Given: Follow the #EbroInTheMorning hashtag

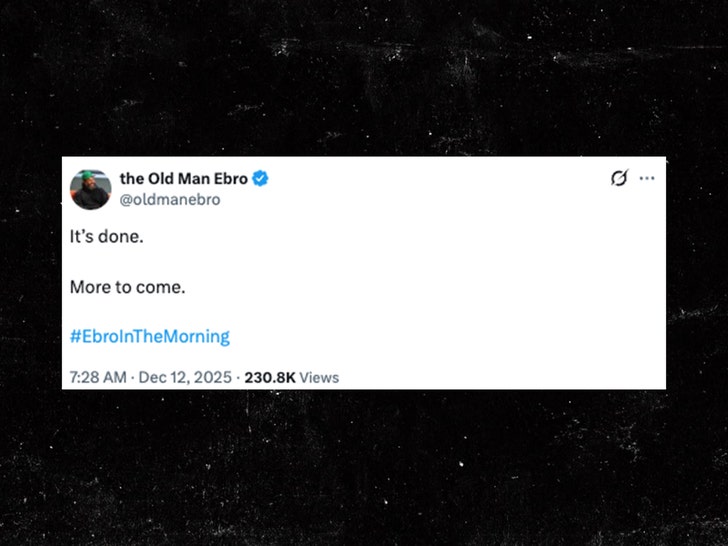Looking at the screenshot, I should 150,336.
